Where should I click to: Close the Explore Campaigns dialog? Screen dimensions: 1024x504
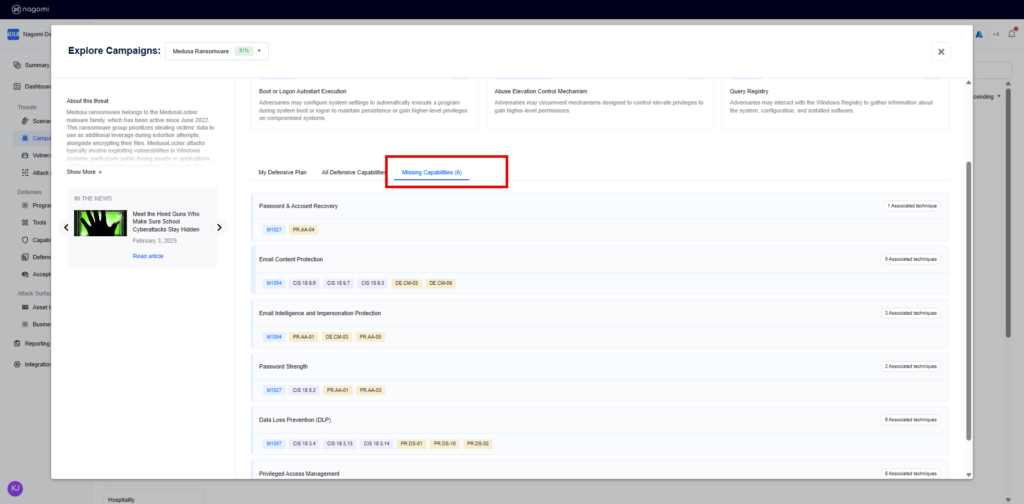pyautogui.click(x=941, y=52)
